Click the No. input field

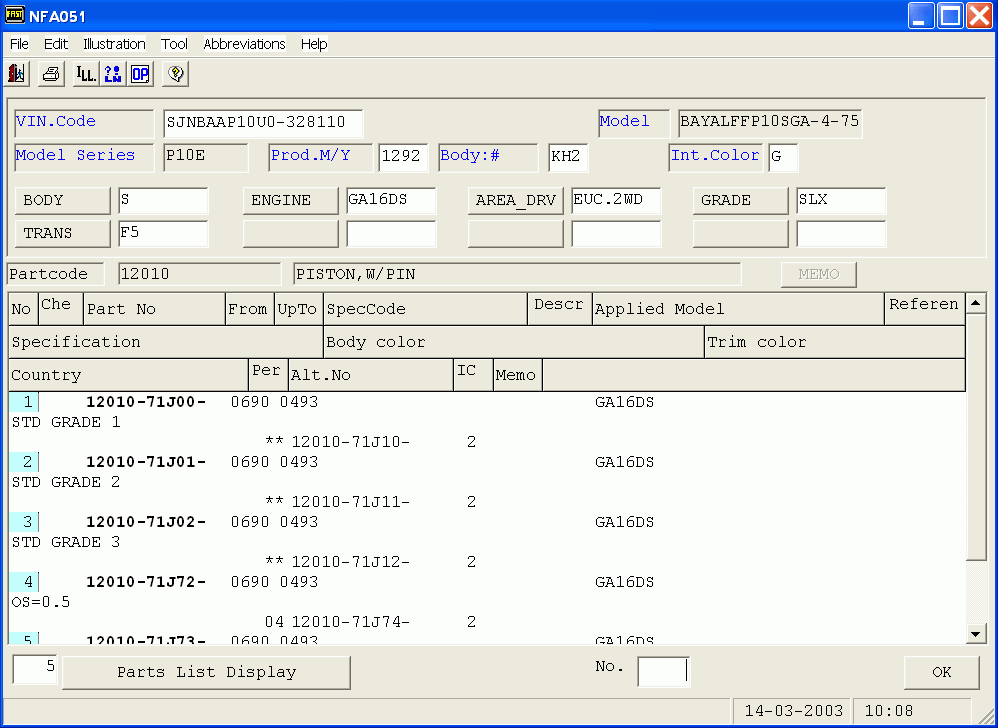663,672
